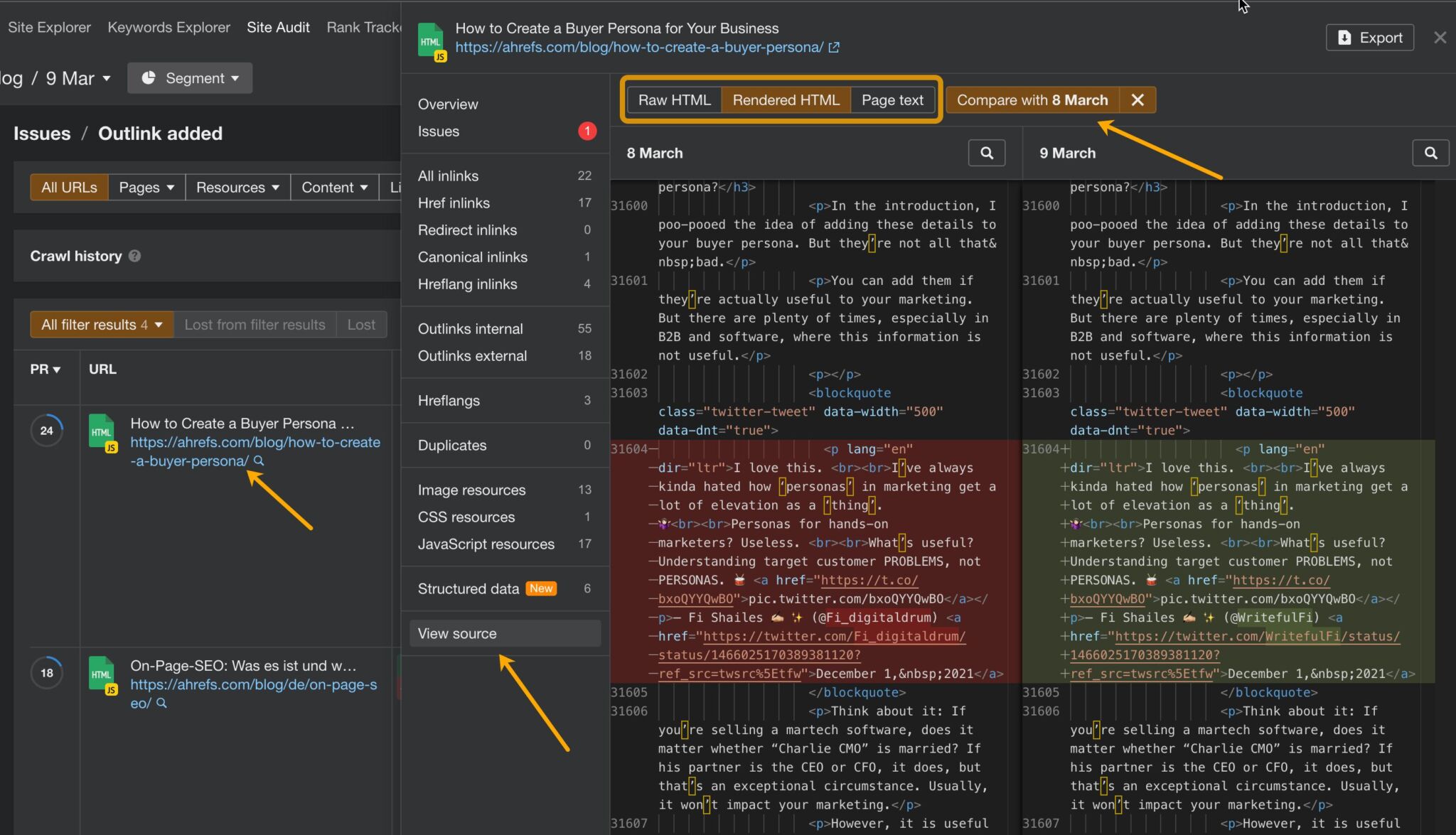Image resolution: width=1456 pixels, height=835 pixels.
Task: Expand the Content filter dropdown
Action: pyautogui.click(x=333, y=187)
